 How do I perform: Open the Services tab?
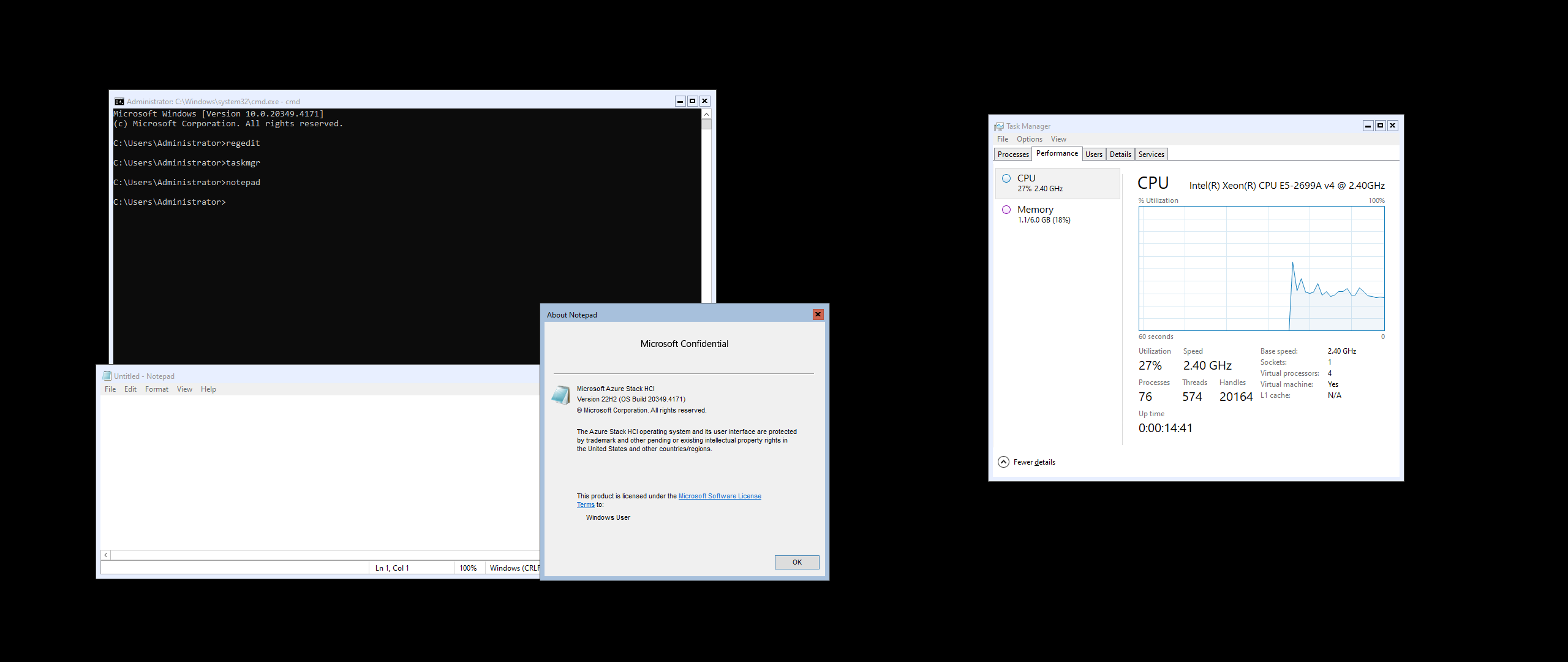click(x=1151, y=154)
